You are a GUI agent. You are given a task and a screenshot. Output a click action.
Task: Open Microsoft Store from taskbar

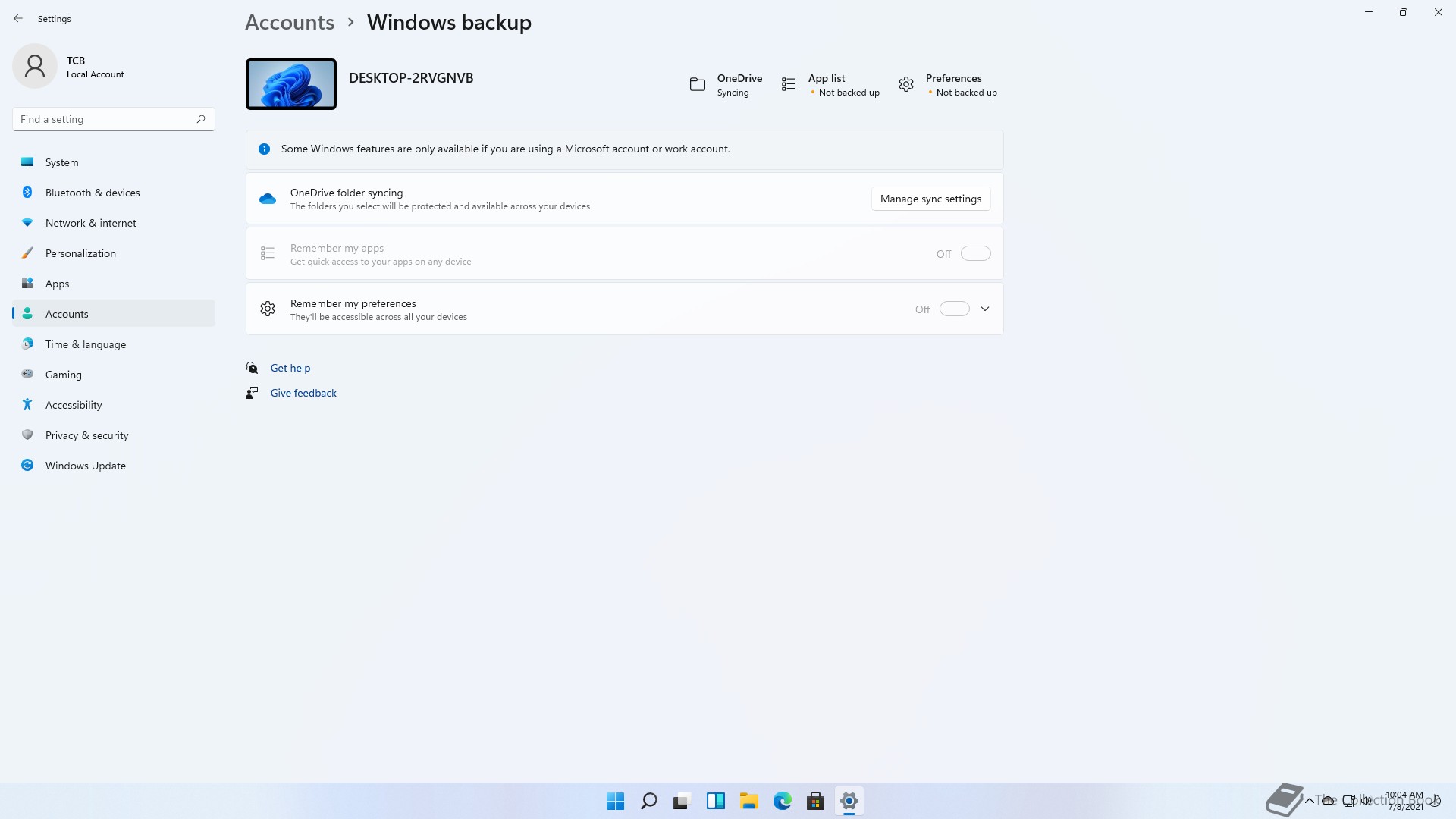pos(815,801)
